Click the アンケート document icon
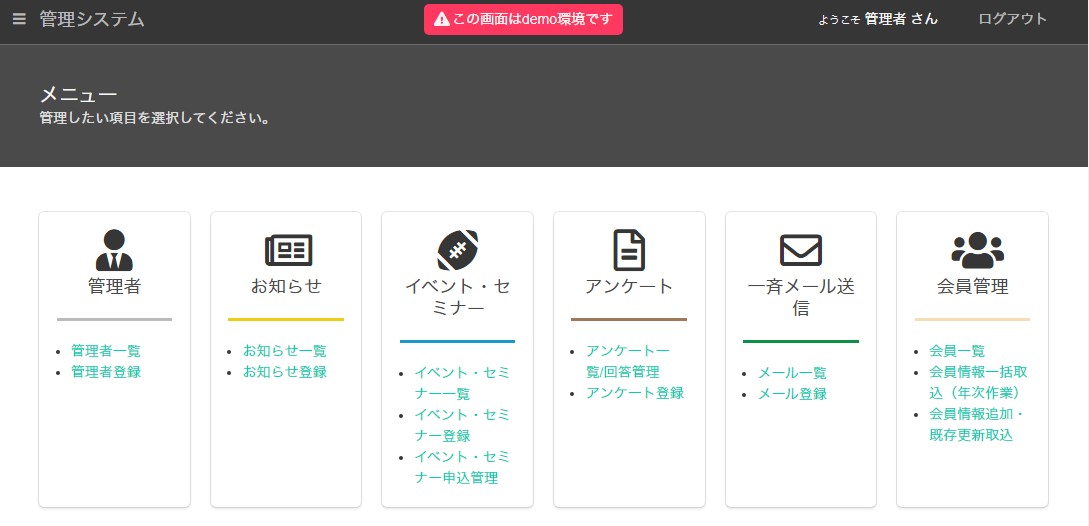Viewport: 1089px width, 526px height. point(629,250)
